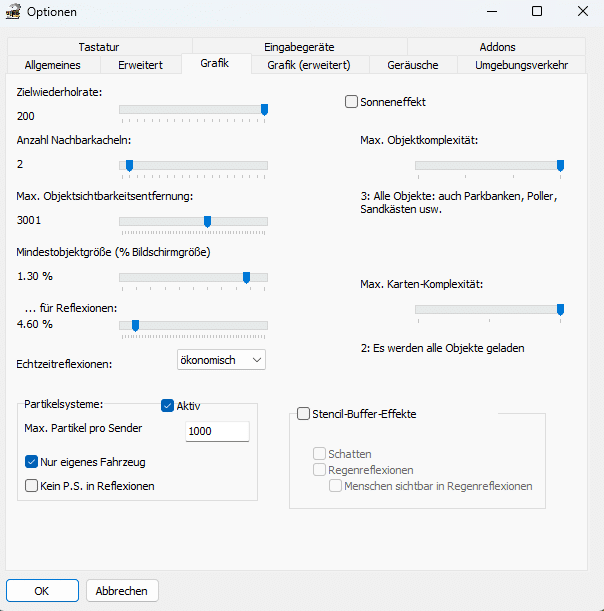Confirm settings with the OK button

42,591
